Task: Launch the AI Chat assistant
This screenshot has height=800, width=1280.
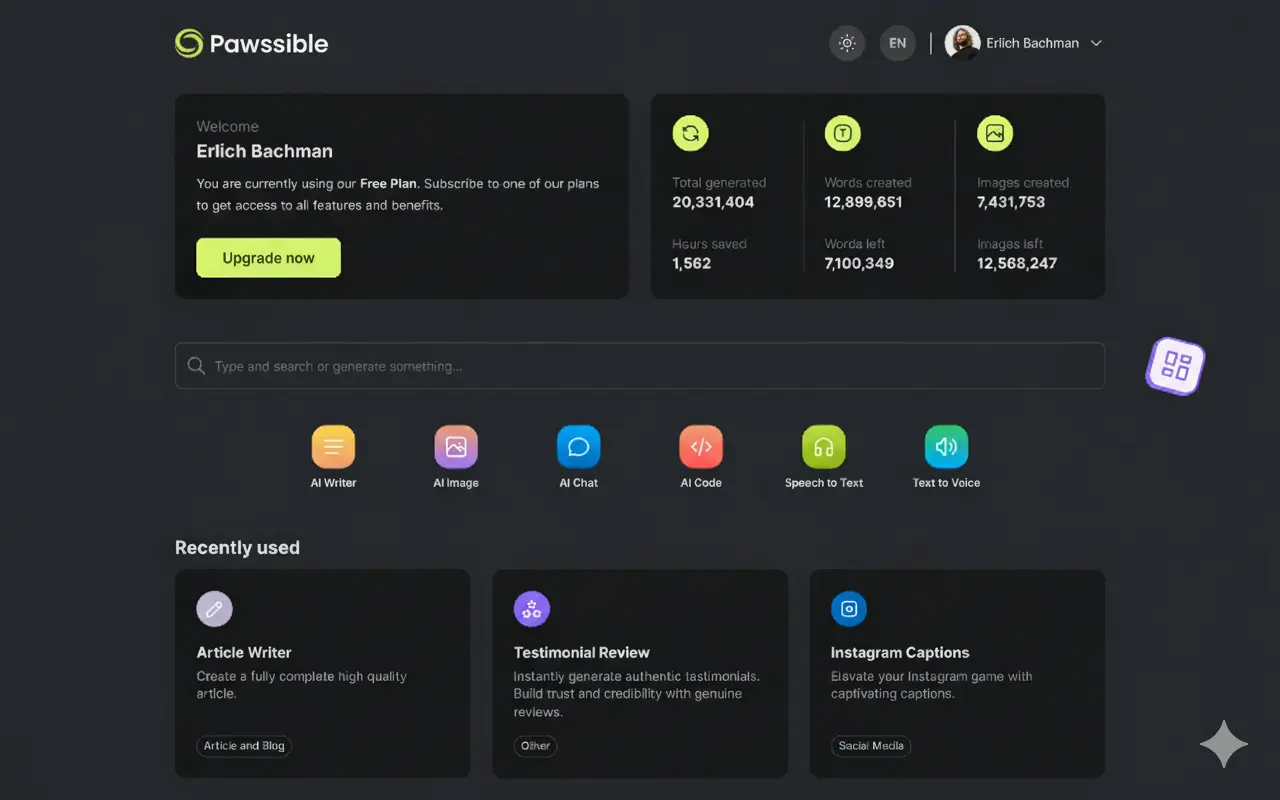Action: [578, 447]
